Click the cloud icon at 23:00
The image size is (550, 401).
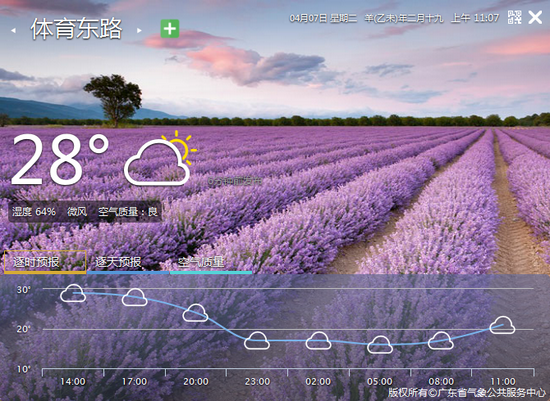[x=257, y=341]
